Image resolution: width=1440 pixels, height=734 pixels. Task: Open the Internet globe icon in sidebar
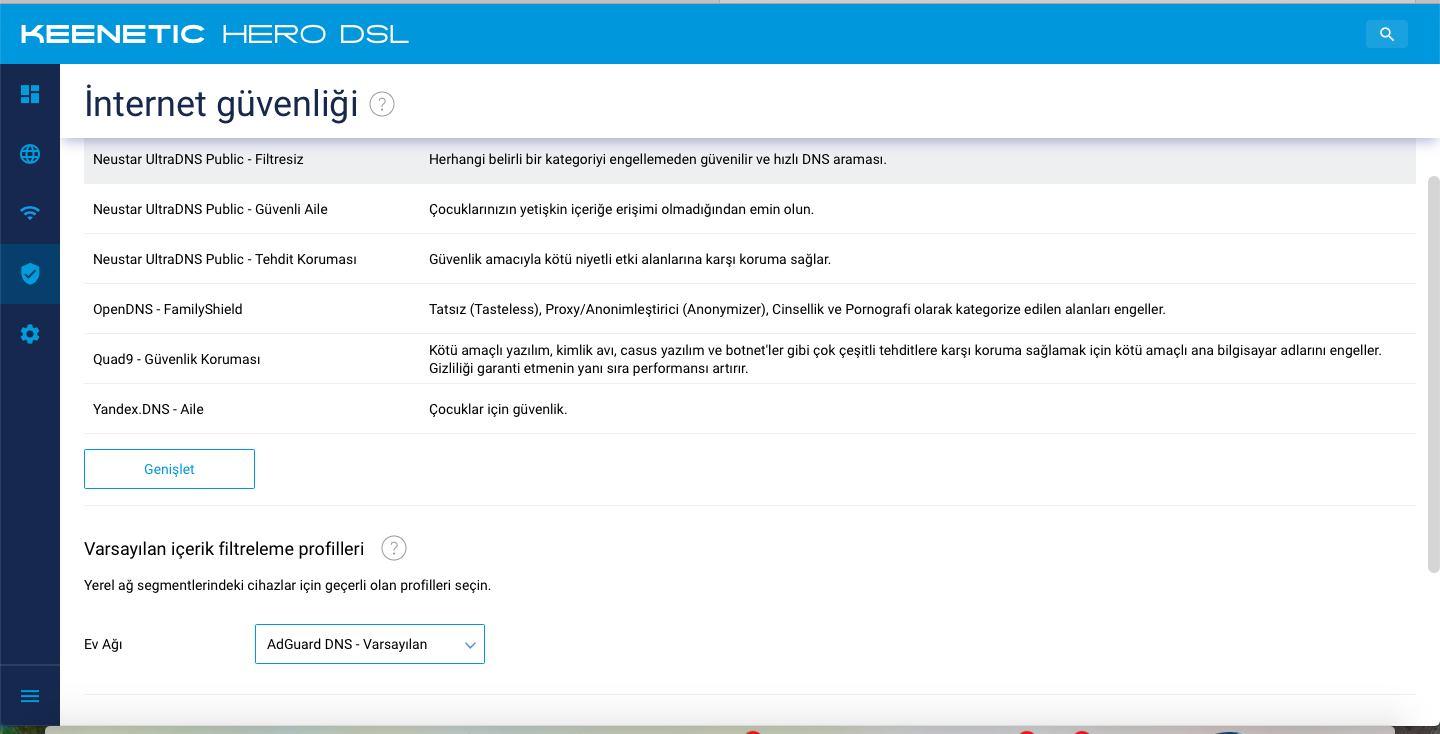tap(30, 154)
